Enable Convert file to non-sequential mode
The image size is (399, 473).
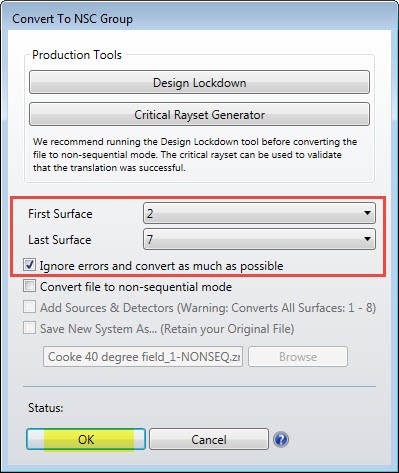click(29, 286)
